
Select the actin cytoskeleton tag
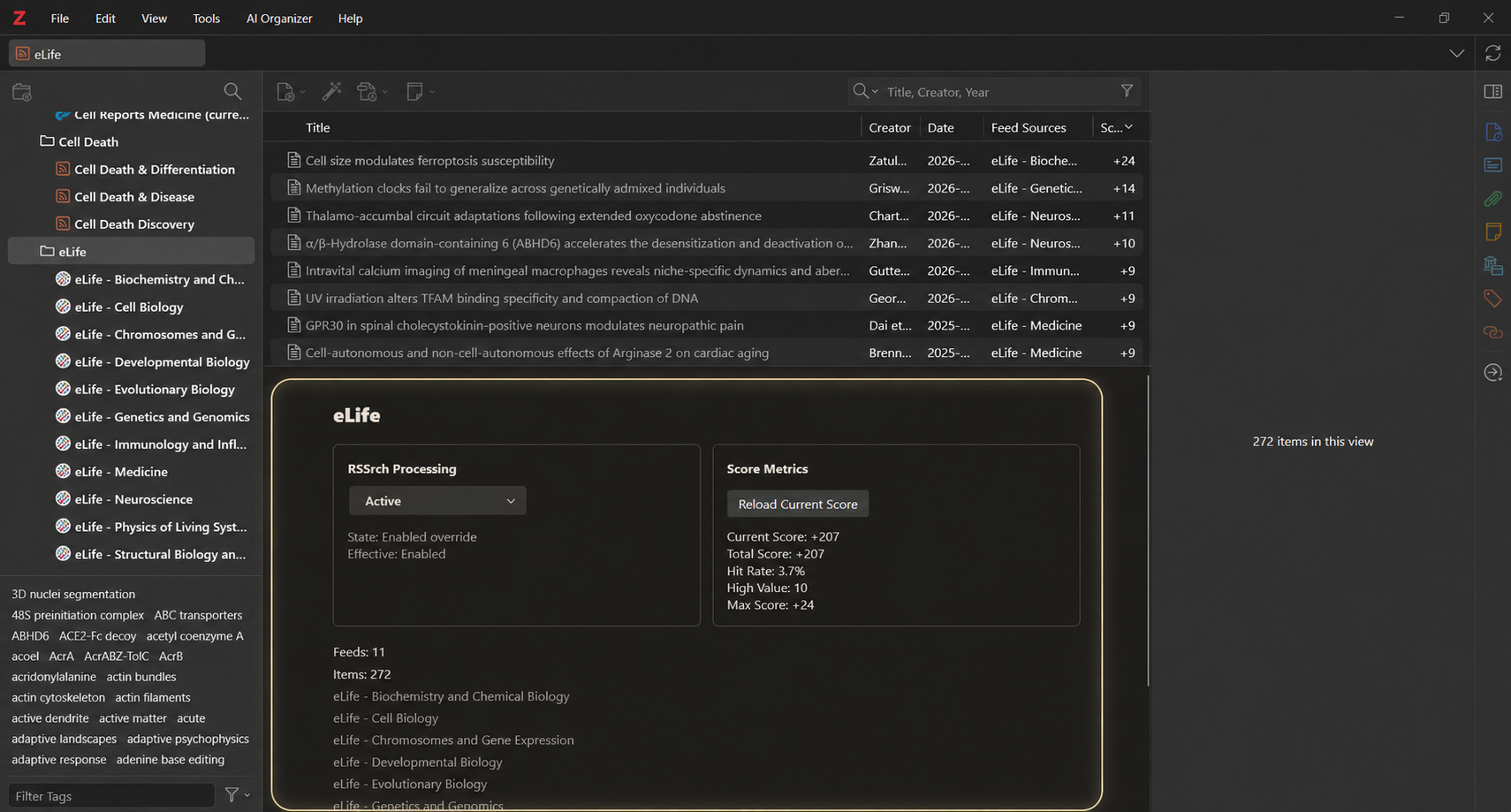58,697
